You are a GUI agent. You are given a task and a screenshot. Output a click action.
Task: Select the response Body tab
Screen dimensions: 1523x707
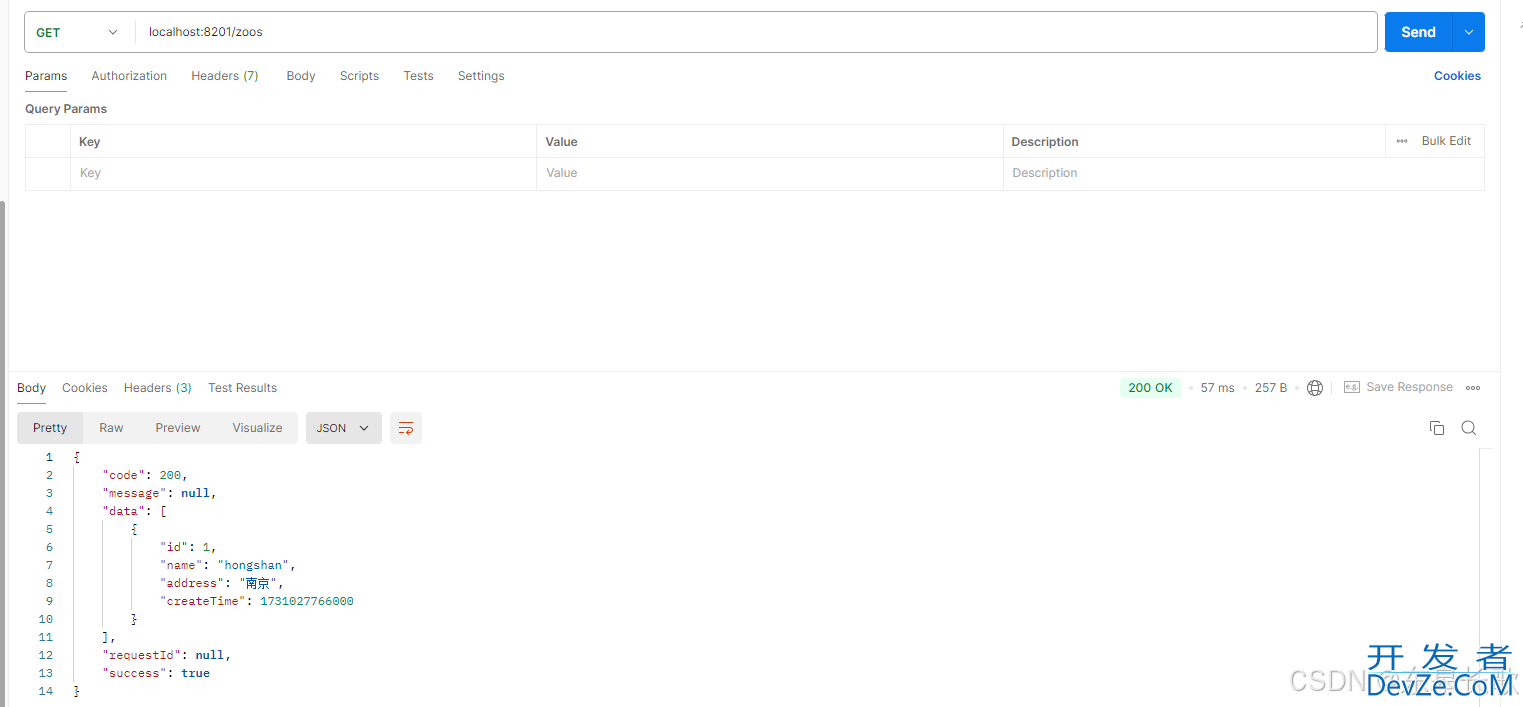click(32, 388)
